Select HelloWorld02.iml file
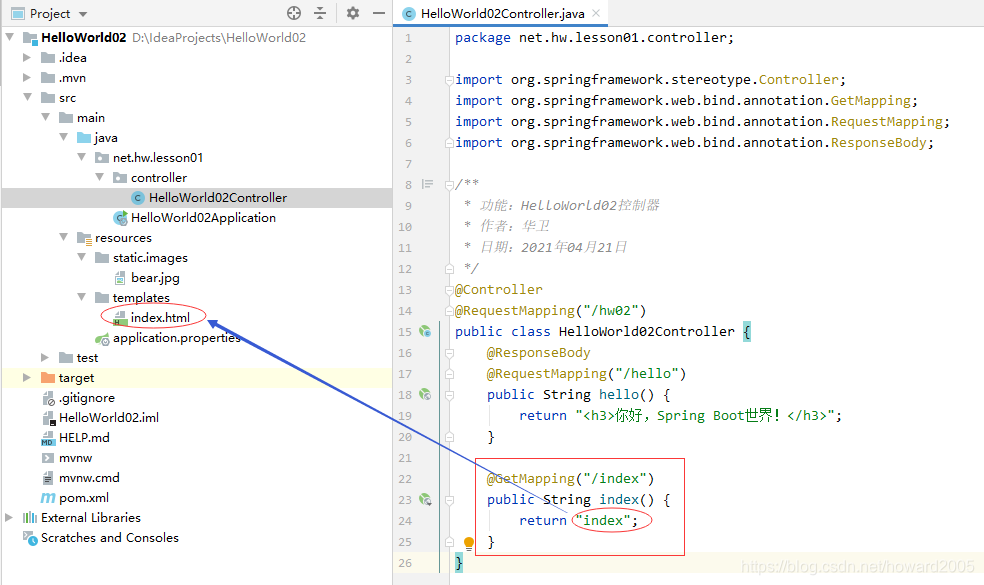Screen dimensions: 984x585 pos(109,418)
